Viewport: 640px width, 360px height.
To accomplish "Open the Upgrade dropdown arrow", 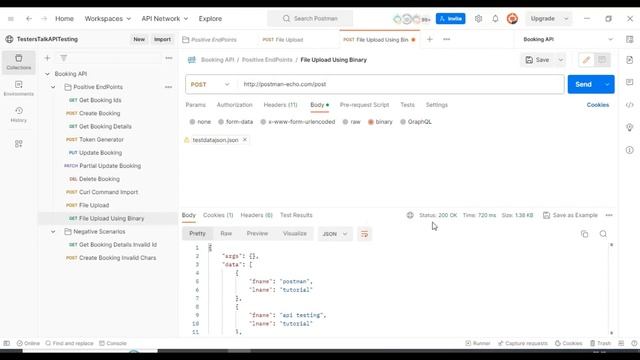I will coord(566,19).
